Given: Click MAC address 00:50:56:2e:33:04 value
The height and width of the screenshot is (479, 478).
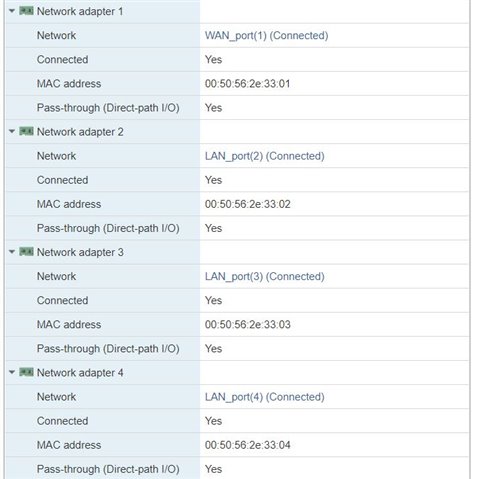Looking at the screenshot, I should [247, 444].
